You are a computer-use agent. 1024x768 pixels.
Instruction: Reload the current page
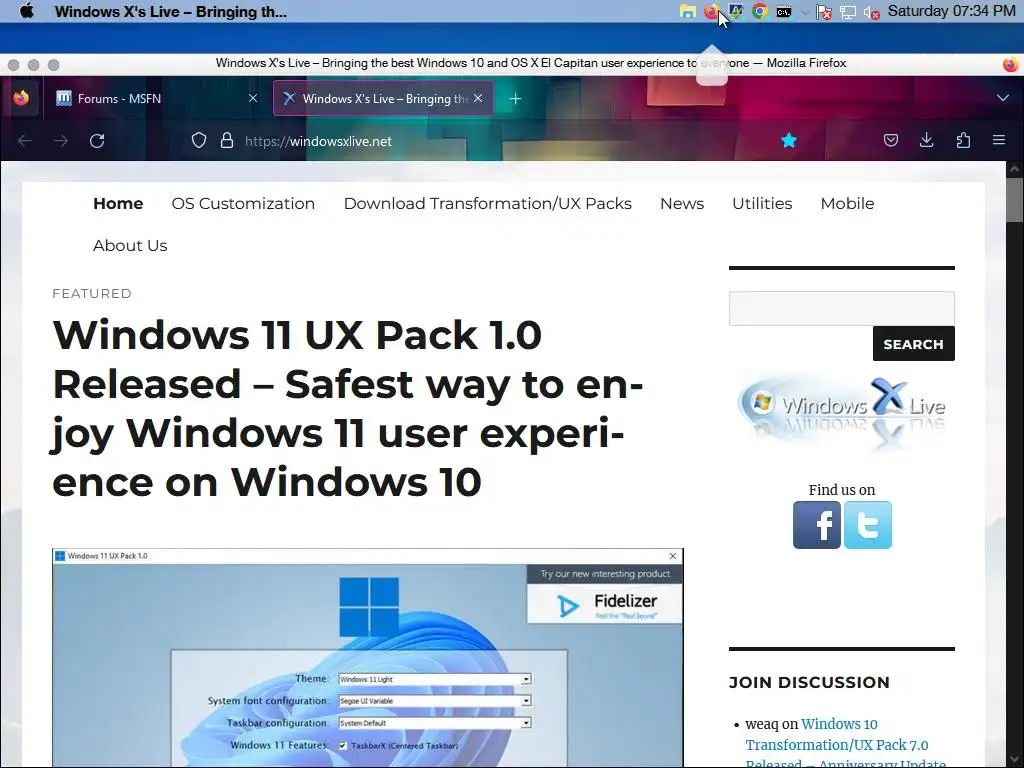coord(97,140)
